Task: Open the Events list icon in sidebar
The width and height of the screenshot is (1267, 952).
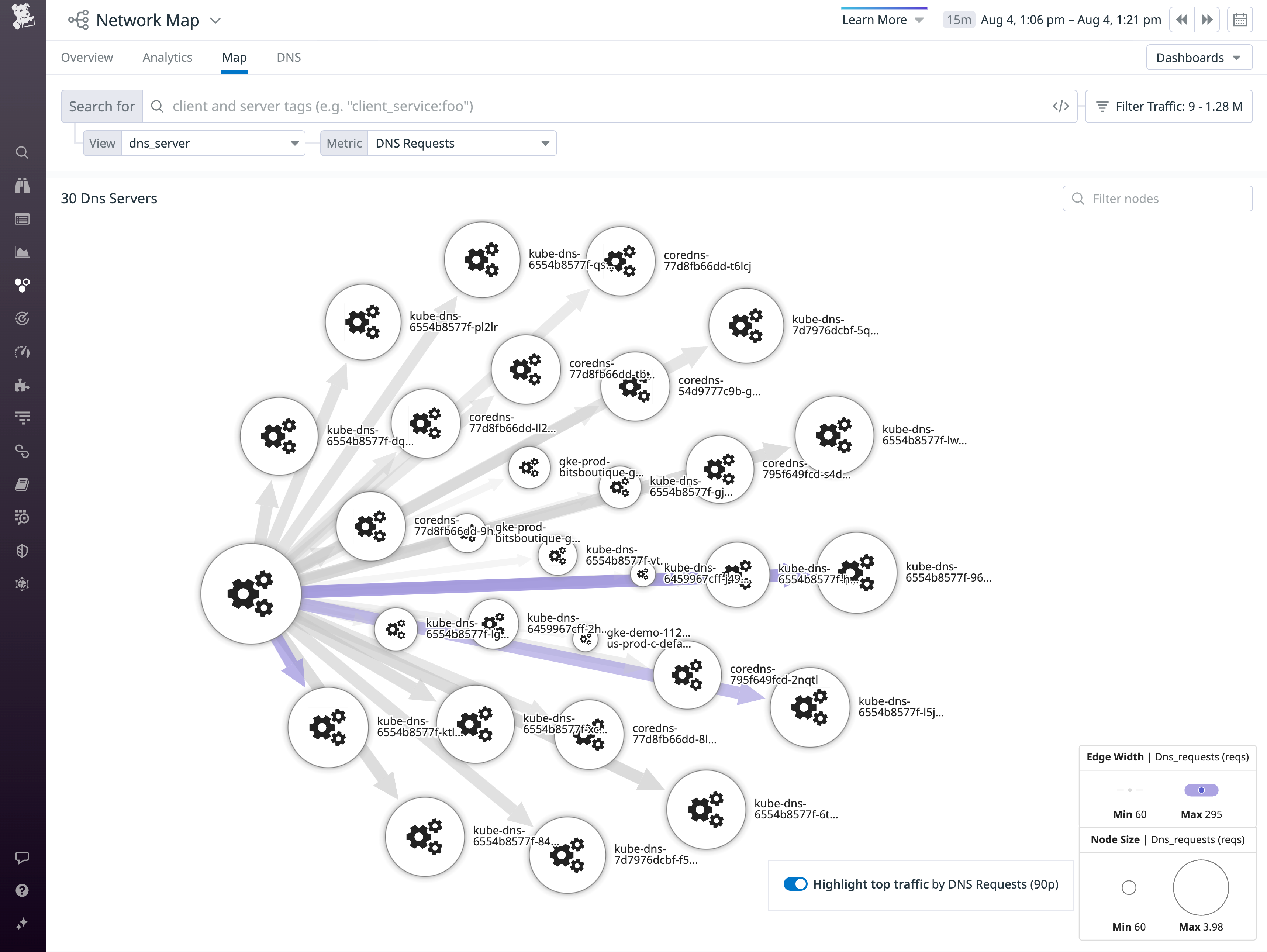Action: 23,218
